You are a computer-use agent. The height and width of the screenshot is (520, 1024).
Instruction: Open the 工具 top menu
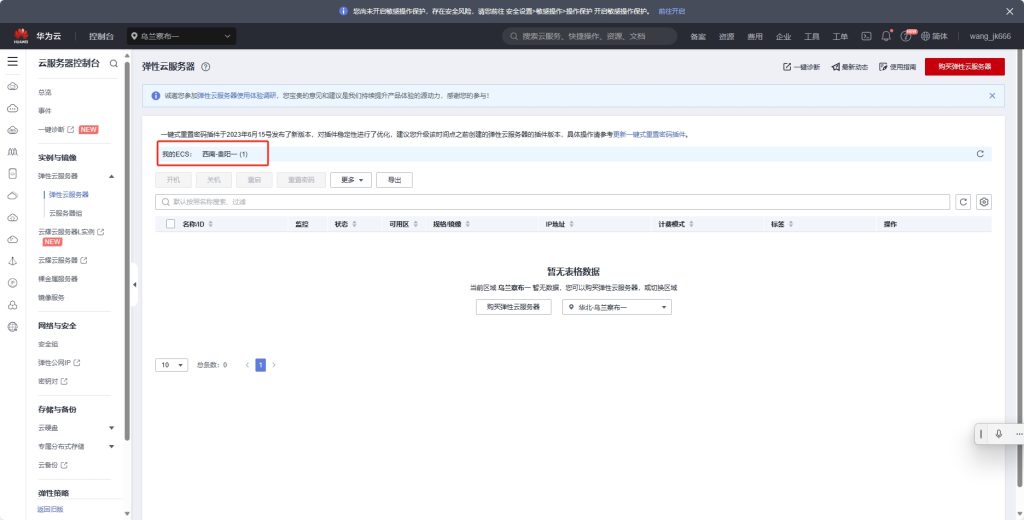pyautogui.click(x=812, y=37)
